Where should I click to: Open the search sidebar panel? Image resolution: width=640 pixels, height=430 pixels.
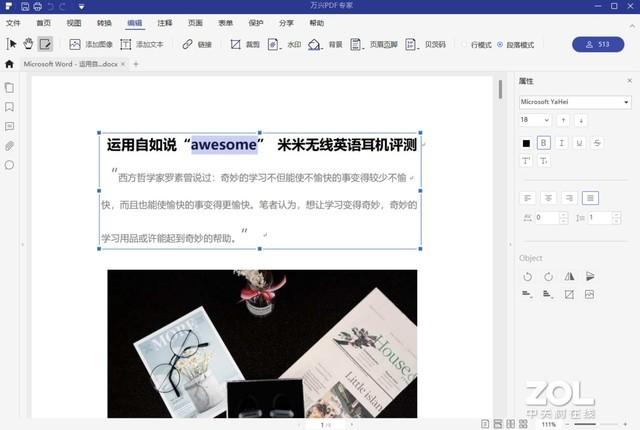click(9, 165)
